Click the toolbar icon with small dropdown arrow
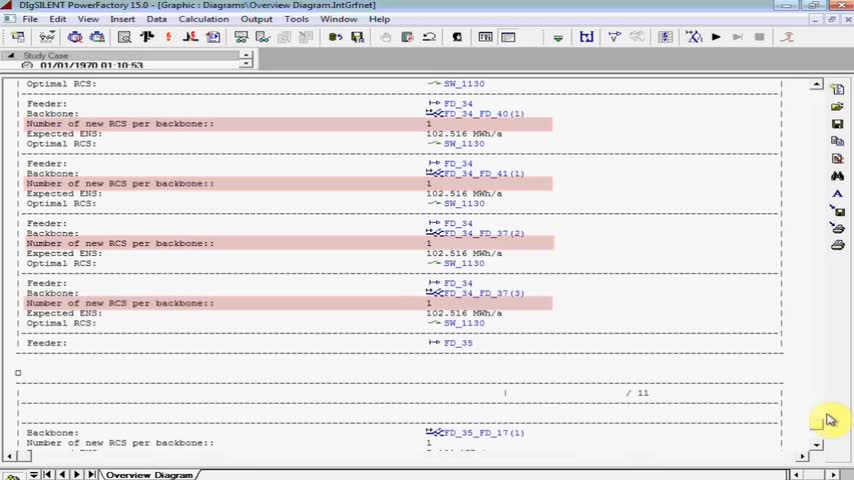 [x=47, y=37]
